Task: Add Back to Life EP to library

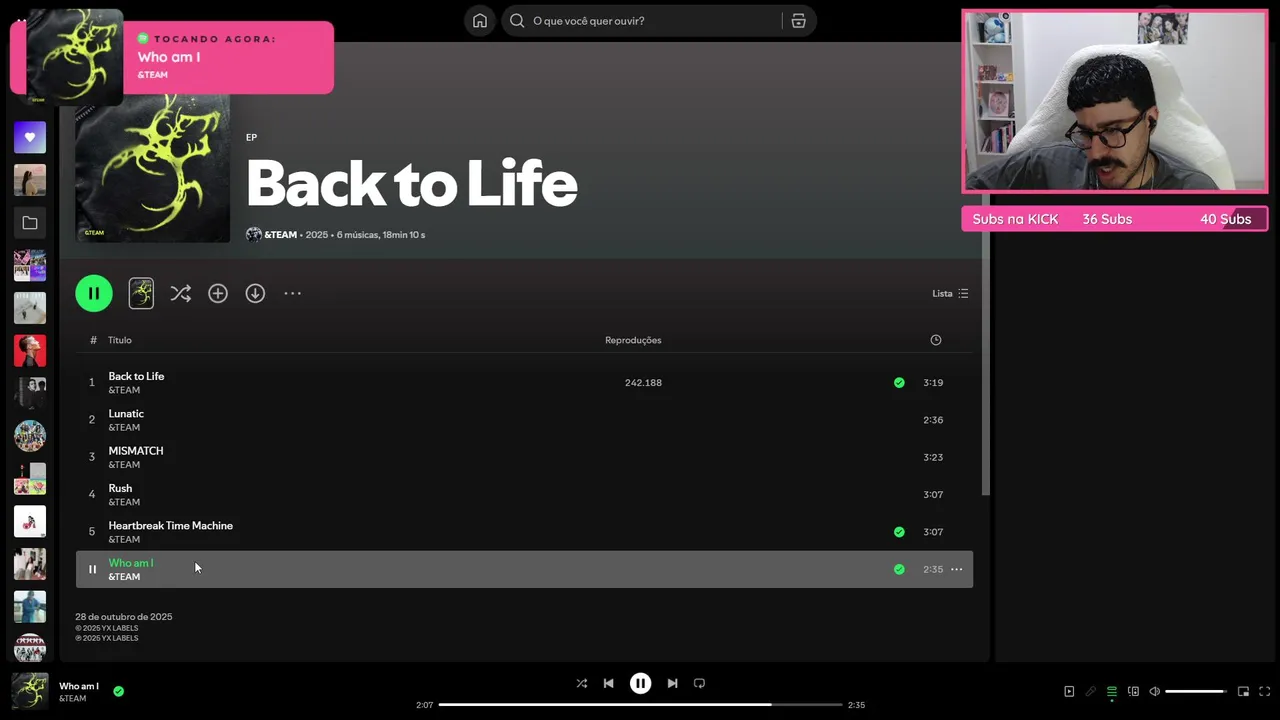Action: coord(218,293)
